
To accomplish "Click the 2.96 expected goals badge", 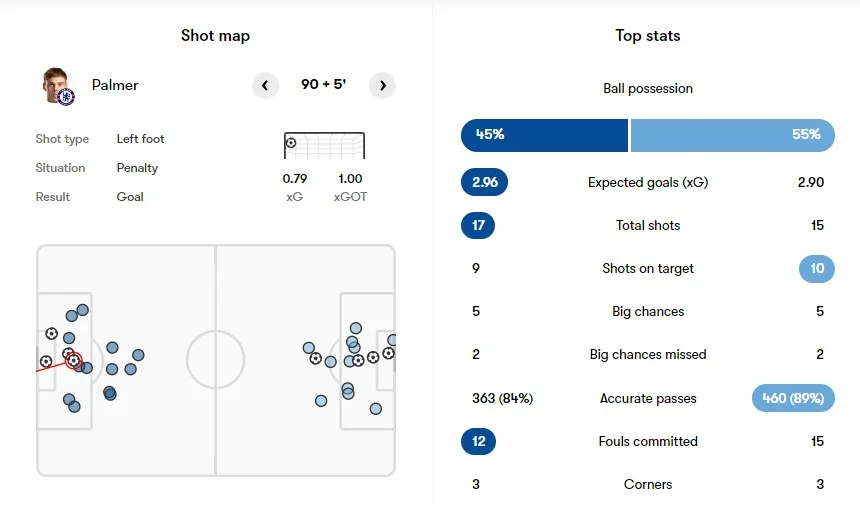I will (485, 182).
